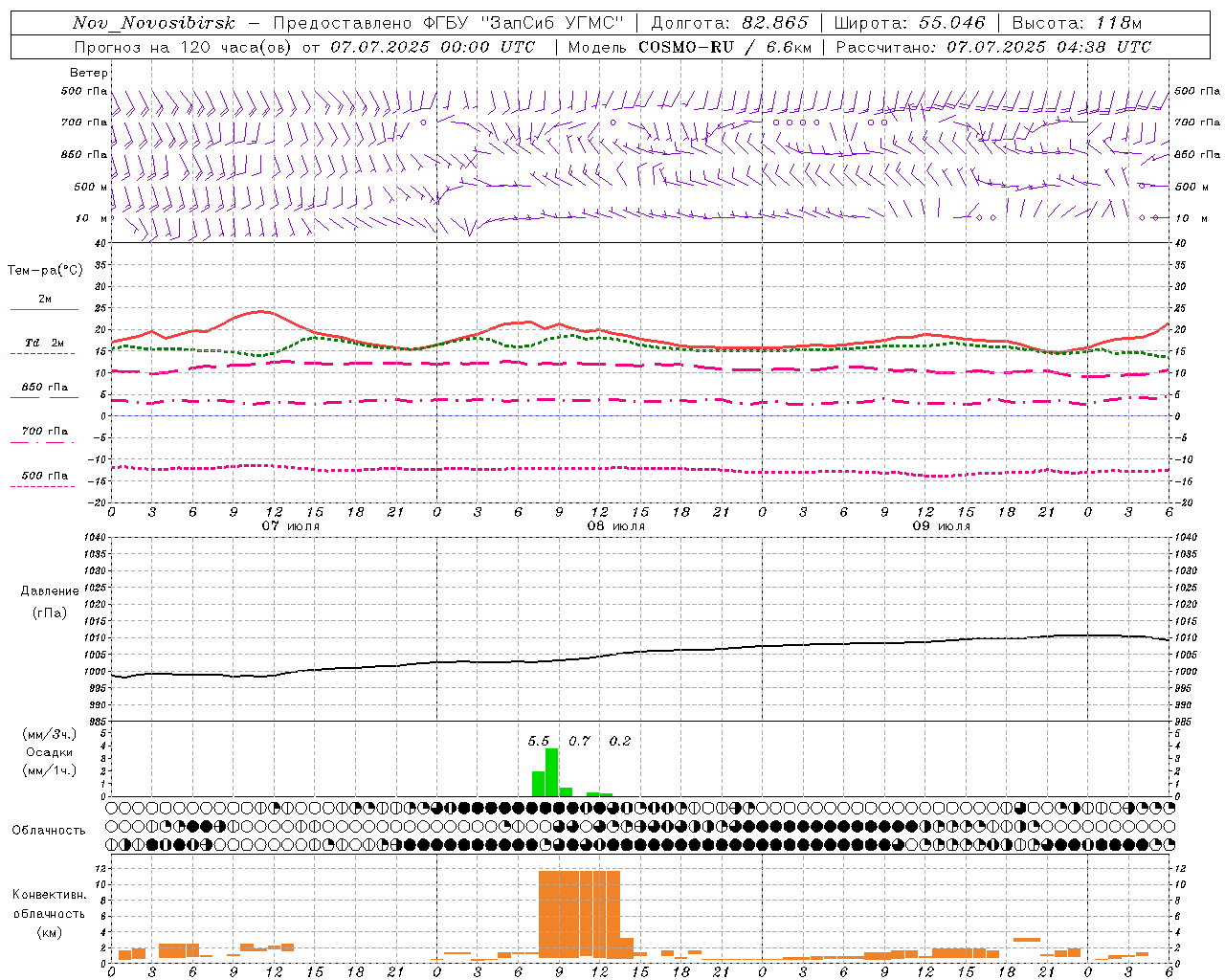Click the tallest green precipitation bar

pyautogui.click(x=552, y=772)
